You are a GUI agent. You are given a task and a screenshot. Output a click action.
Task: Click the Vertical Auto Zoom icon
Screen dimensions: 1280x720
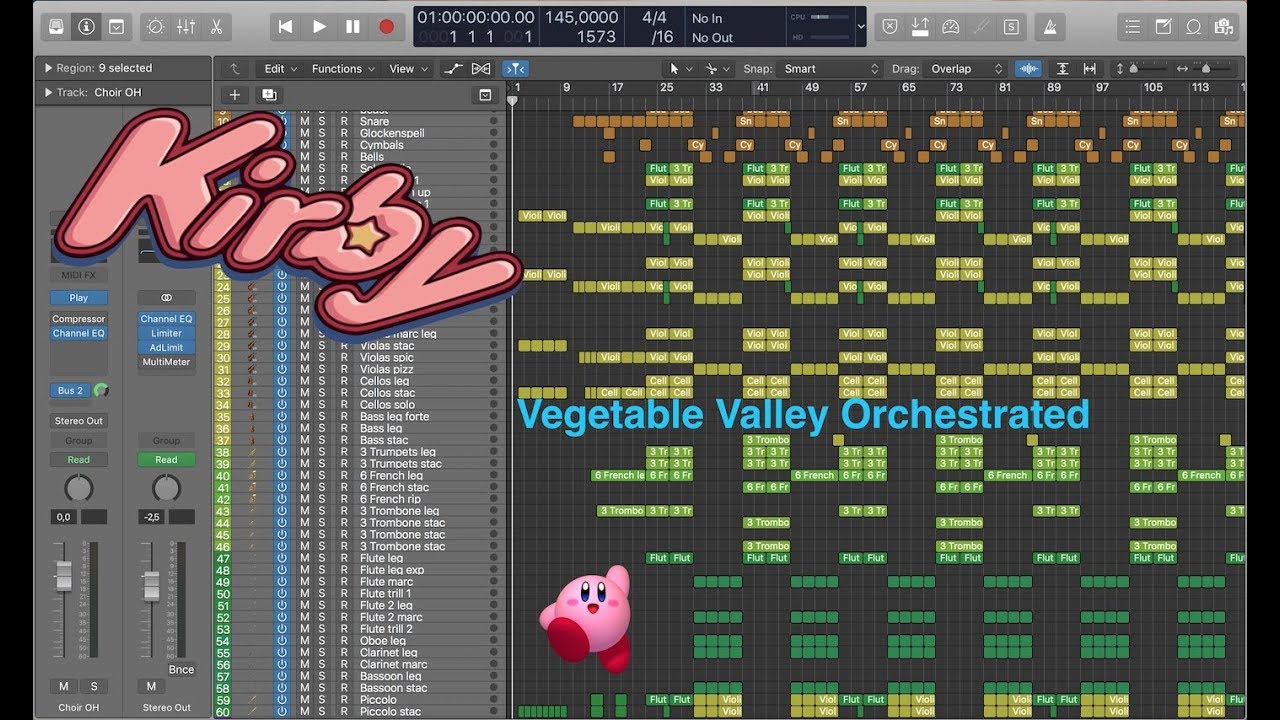pyautogui.click(x=1062, y=69)
